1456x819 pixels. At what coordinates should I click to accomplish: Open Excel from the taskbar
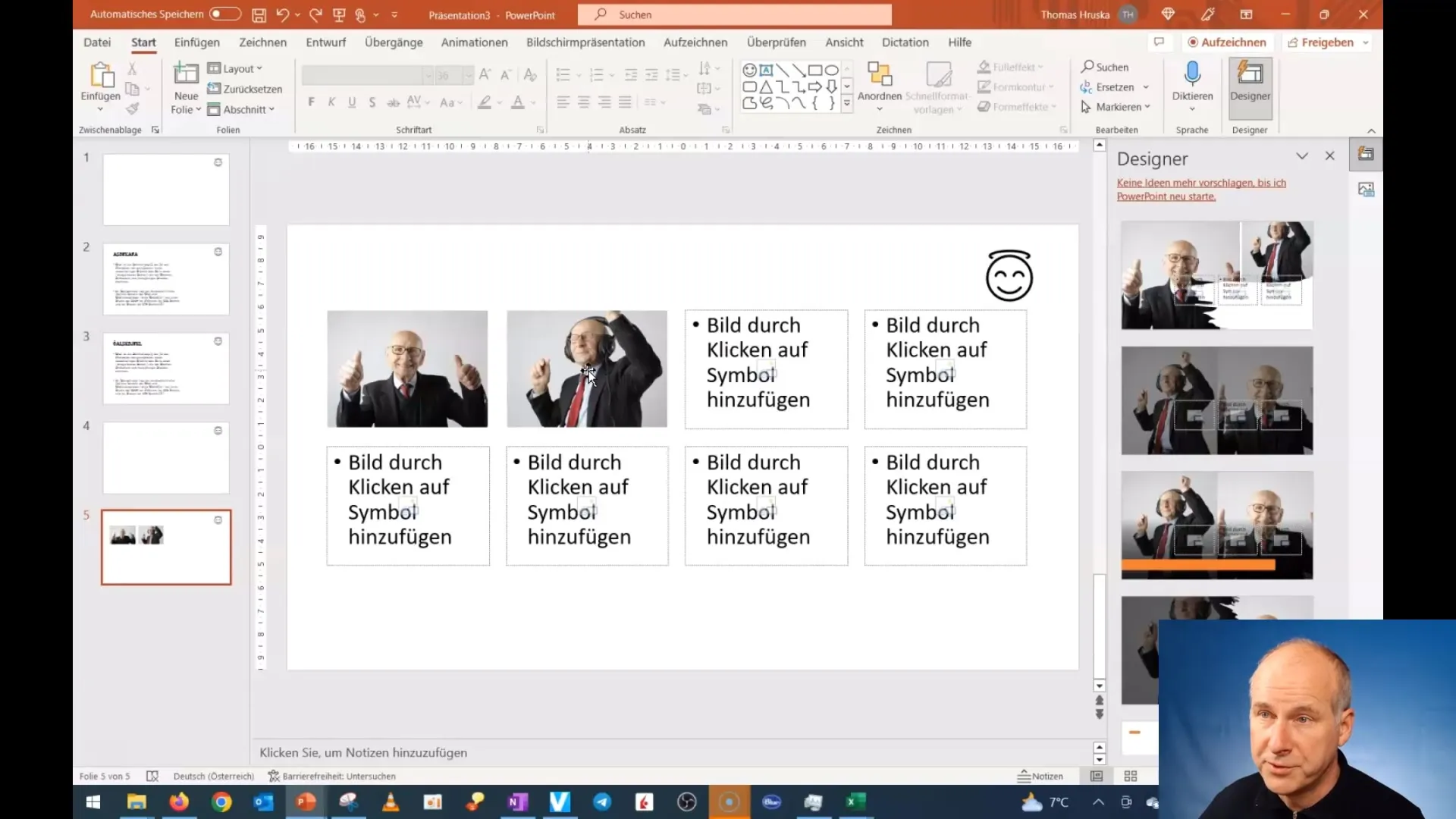coord(855,802)
